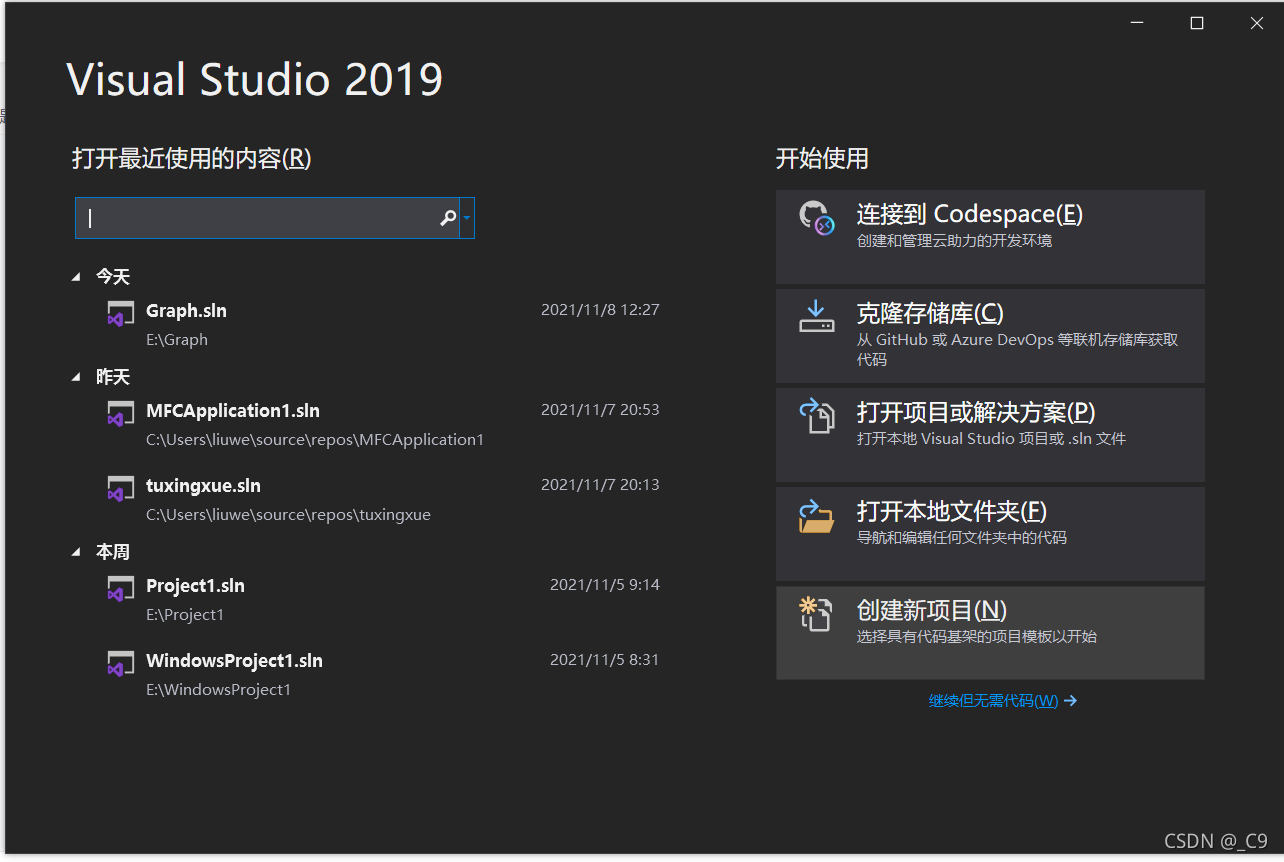The width and height of the screenshot is (1284, 862).
Task: Click the tuxingxue.sln solution icon
Action: (x=121, y=489)
